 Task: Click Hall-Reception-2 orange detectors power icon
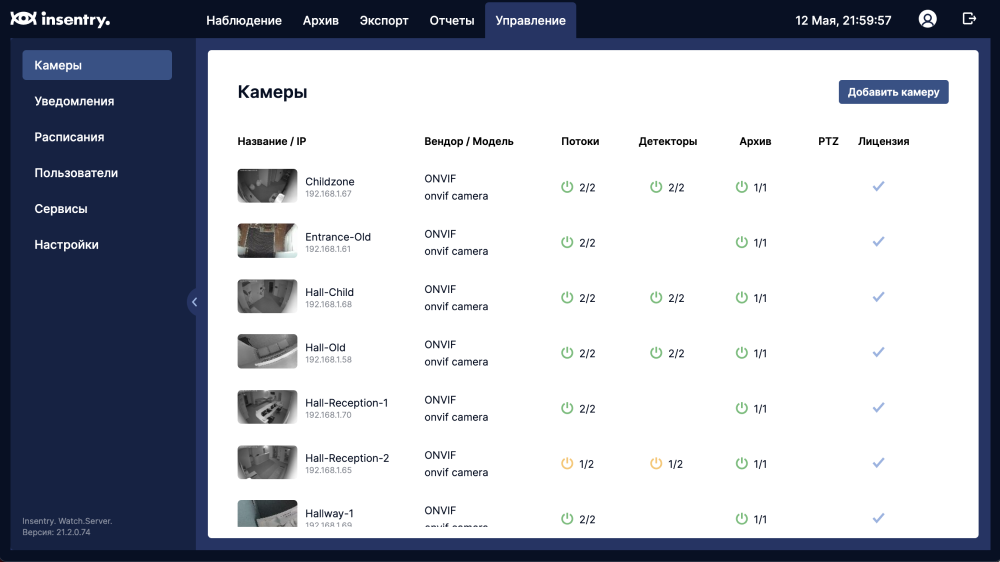[656, 464]
